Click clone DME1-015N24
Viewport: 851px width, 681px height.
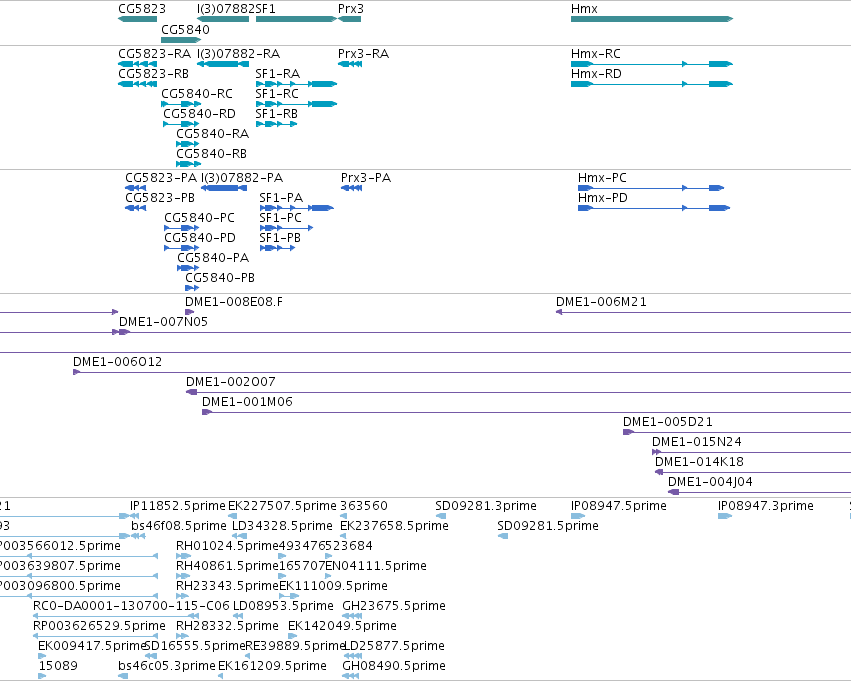coord(752,453)
